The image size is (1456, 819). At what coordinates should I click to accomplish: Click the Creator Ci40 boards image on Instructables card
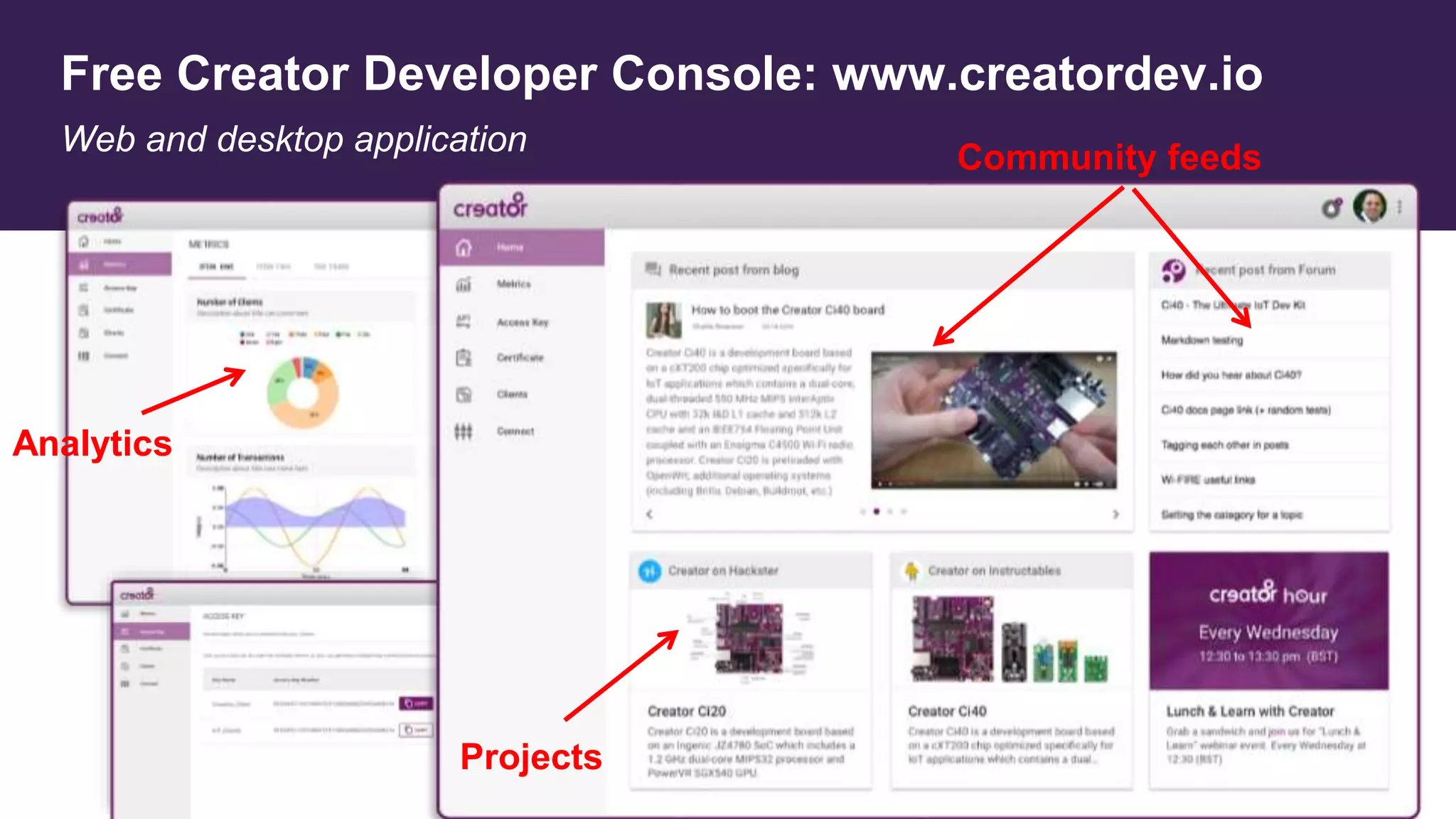pos(1010,640)
